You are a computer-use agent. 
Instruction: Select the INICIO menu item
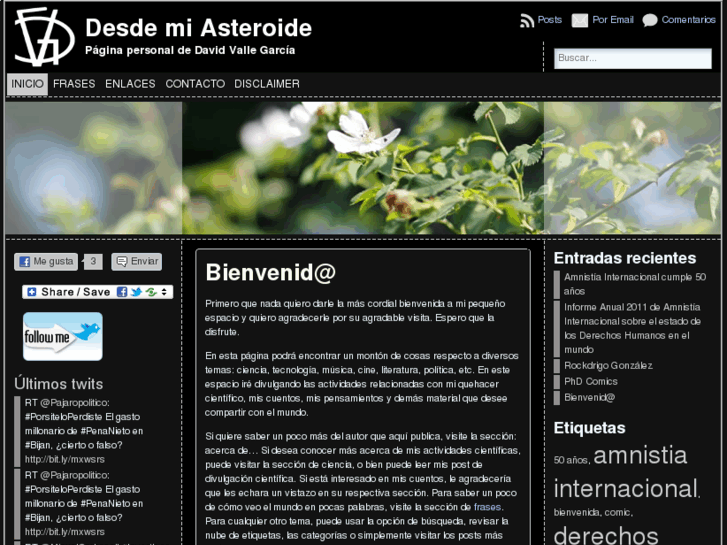(27, 84)
